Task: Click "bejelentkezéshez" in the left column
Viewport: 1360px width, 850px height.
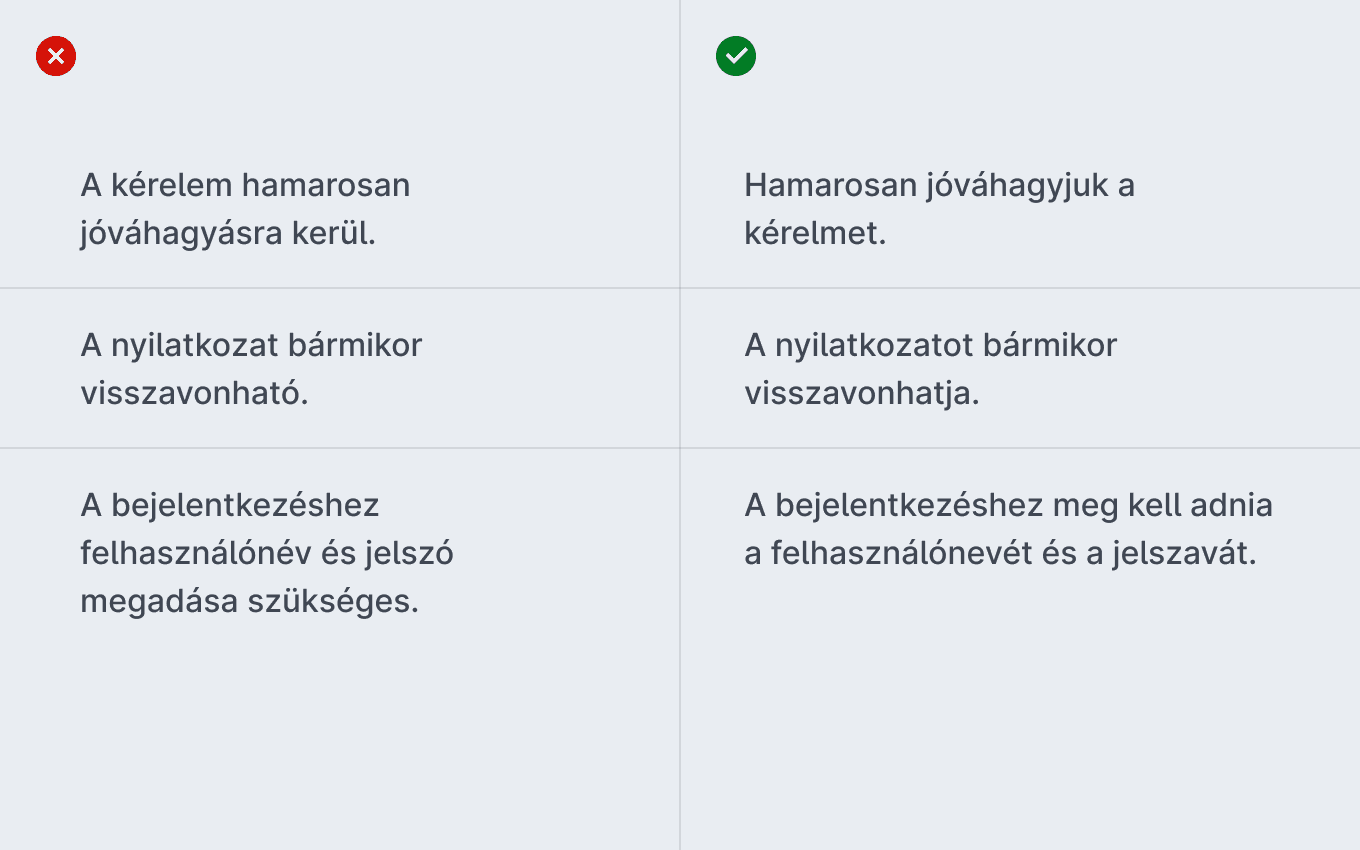Action: point(245,505)
